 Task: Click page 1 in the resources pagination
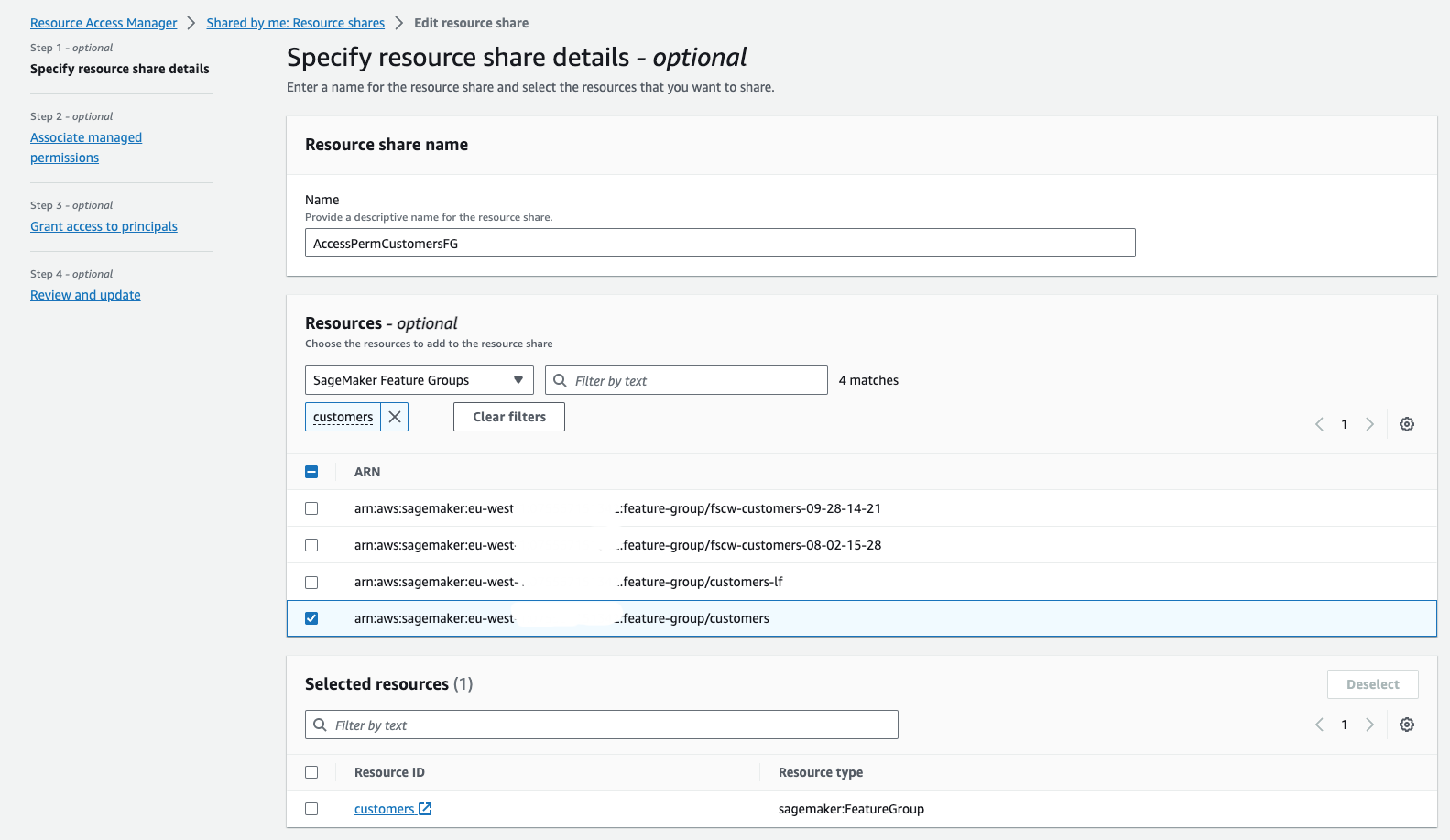1345,424
